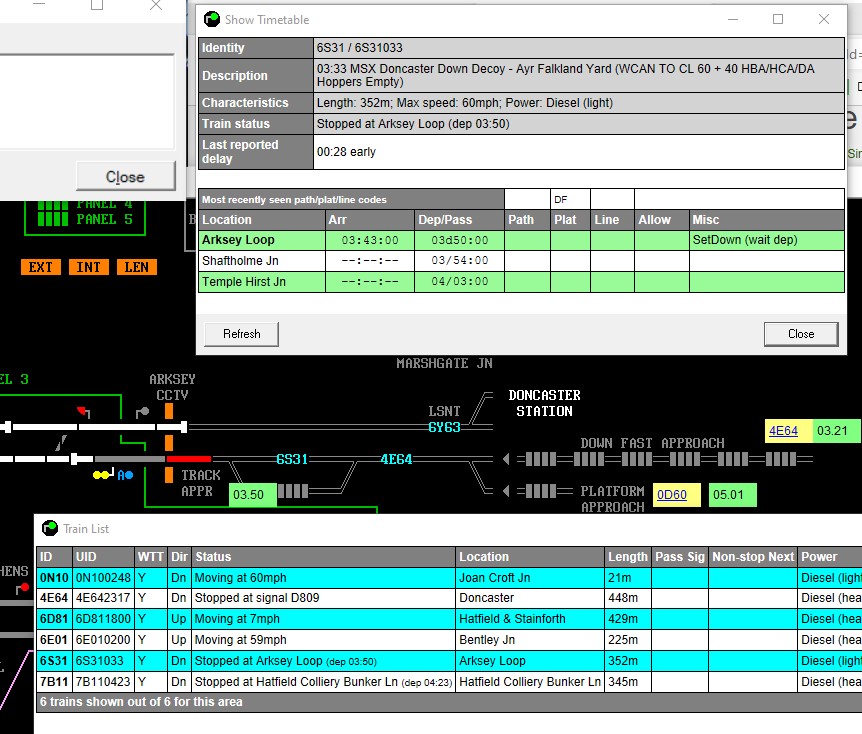
Task: Select the red signal below the HENS label
Action: (x=23, y=589)
